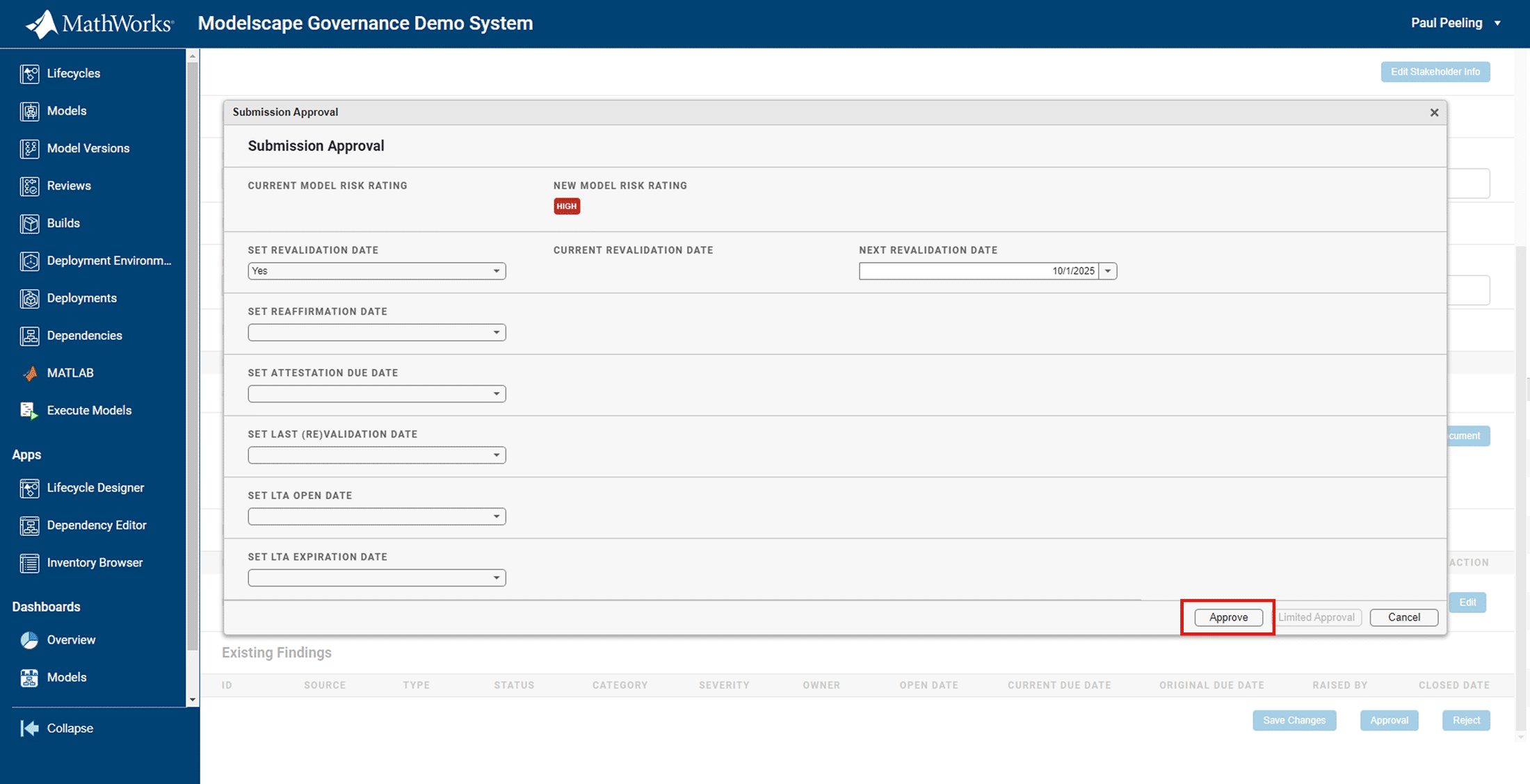Open the Overview dashboard pie icon
Viewport: 1530px width, 784px height.
pyautogui.click(x=29, y=640)
